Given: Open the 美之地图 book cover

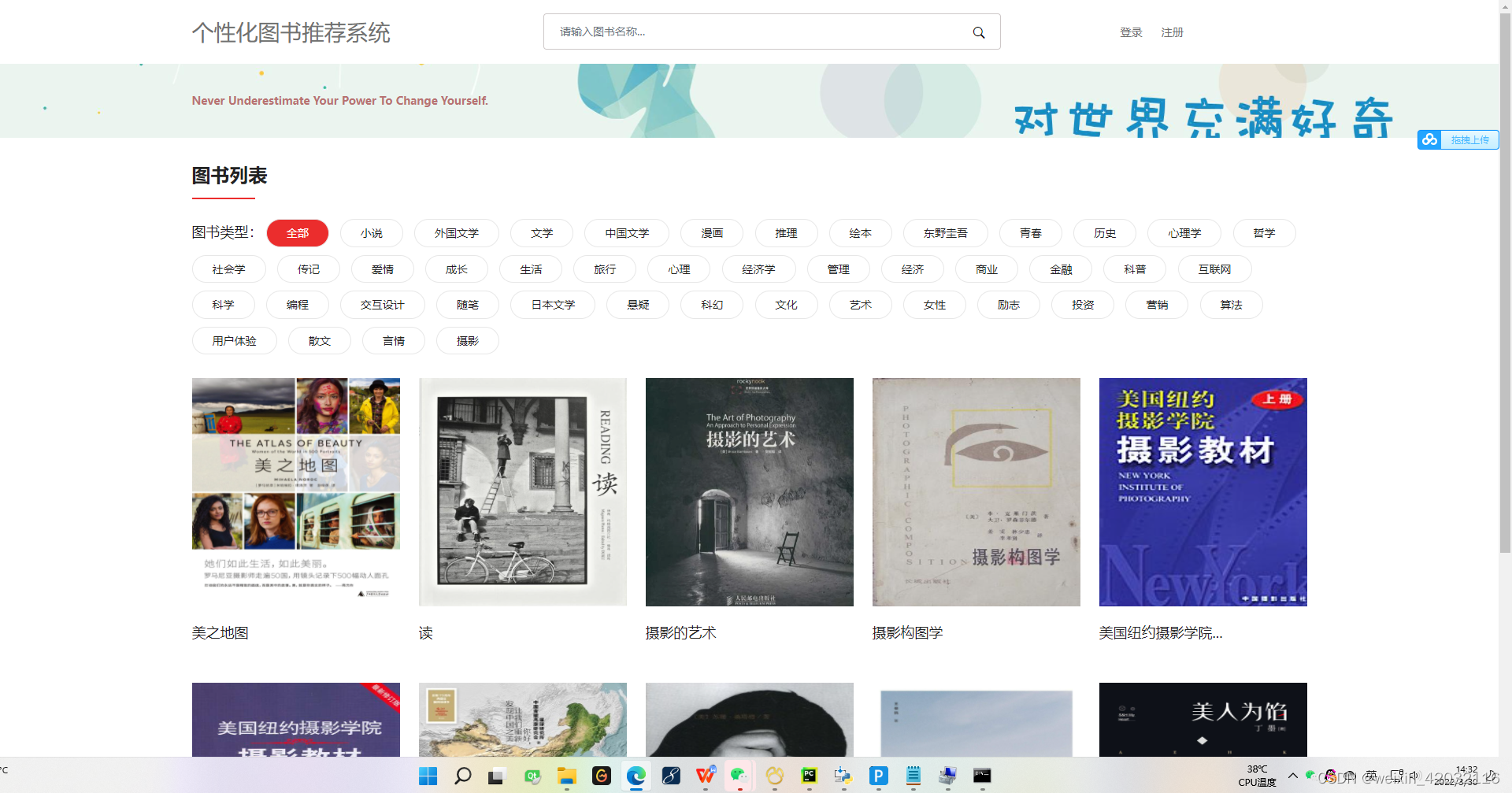Looking at the screenshot, I should pyautogui.click(x=296, y=491).
